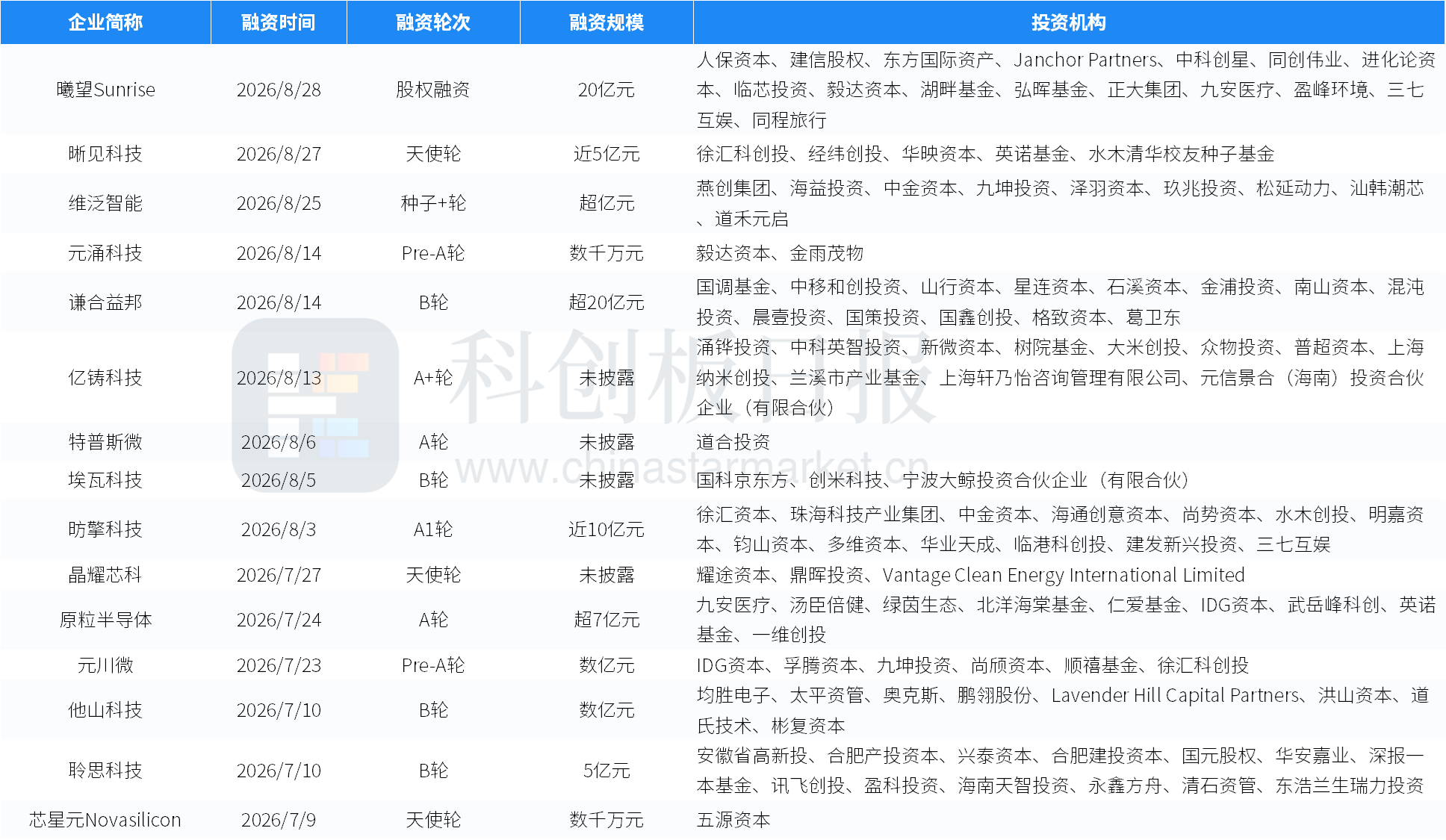Click the 企业简称 column header
Image resolution: width=1446 pixels, height=840 pixels.
(105, 22)
